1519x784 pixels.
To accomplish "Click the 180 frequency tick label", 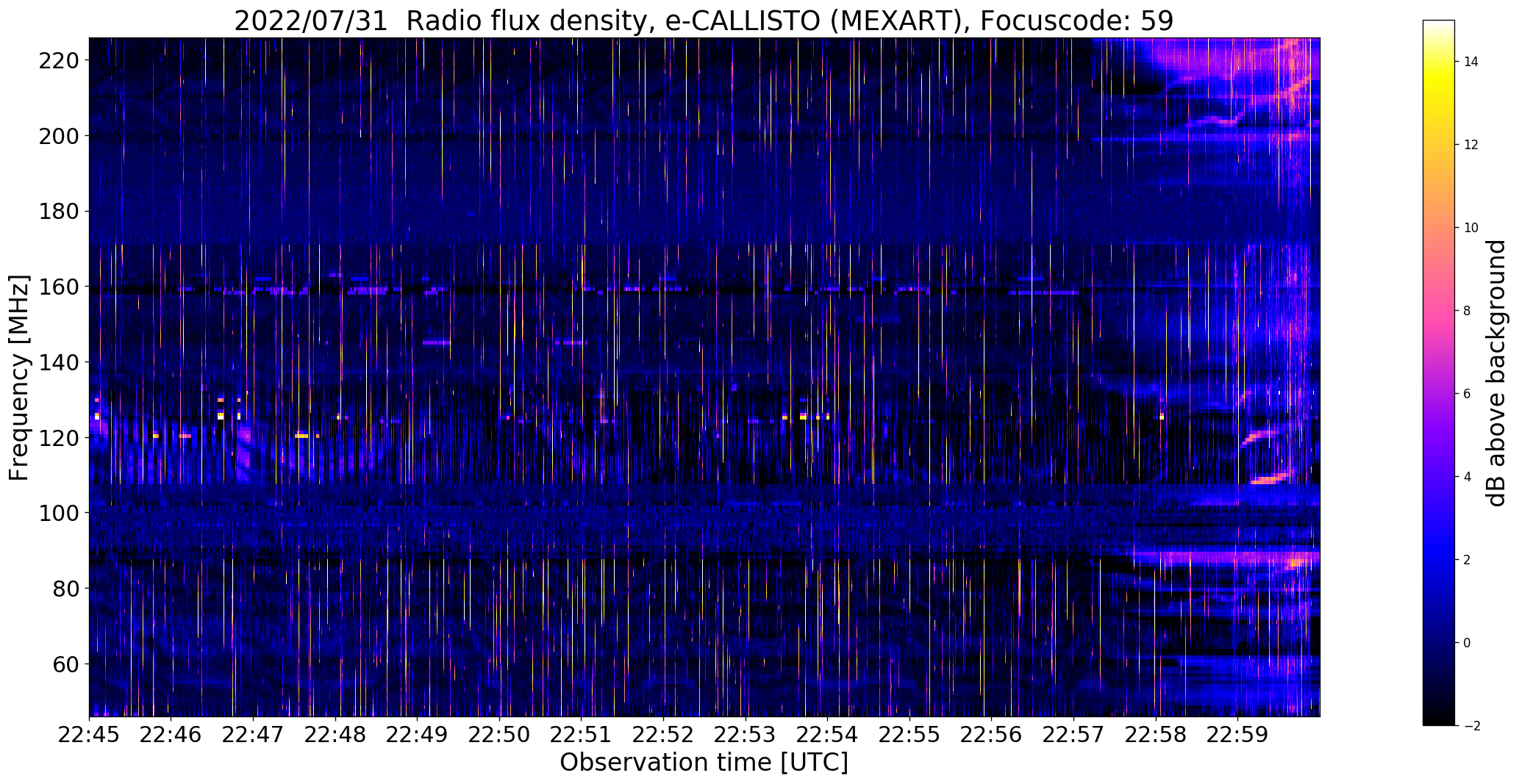I will pyautogui.click(x=60, y=212).
